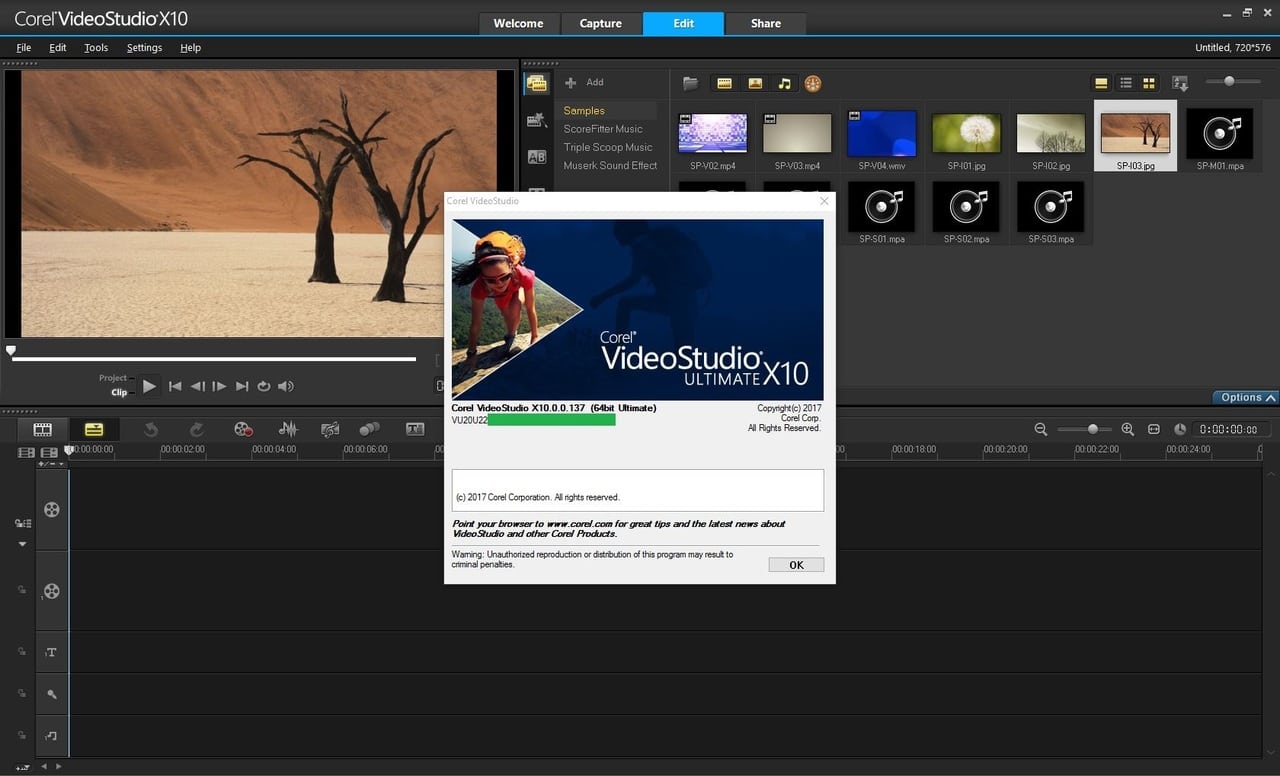Screen dimensions: 1280x776
Task: Click the zoom in magnifier on timeline
Action: pyautogui.click(x=1128, y=429)
